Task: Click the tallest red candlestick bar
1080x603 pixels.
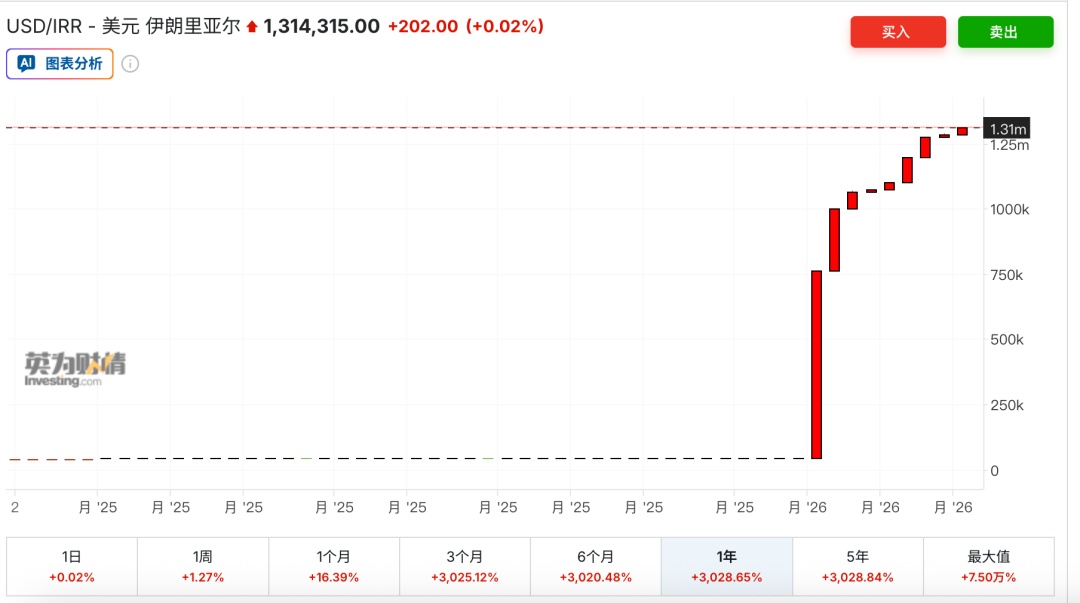Action: pyautogui.click(x=816, y=364)
